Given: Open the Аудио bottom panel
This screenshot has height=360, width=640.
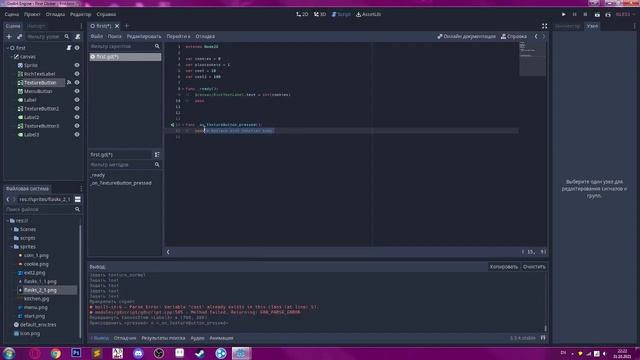Looking at the screenshot, I should 197,338.
